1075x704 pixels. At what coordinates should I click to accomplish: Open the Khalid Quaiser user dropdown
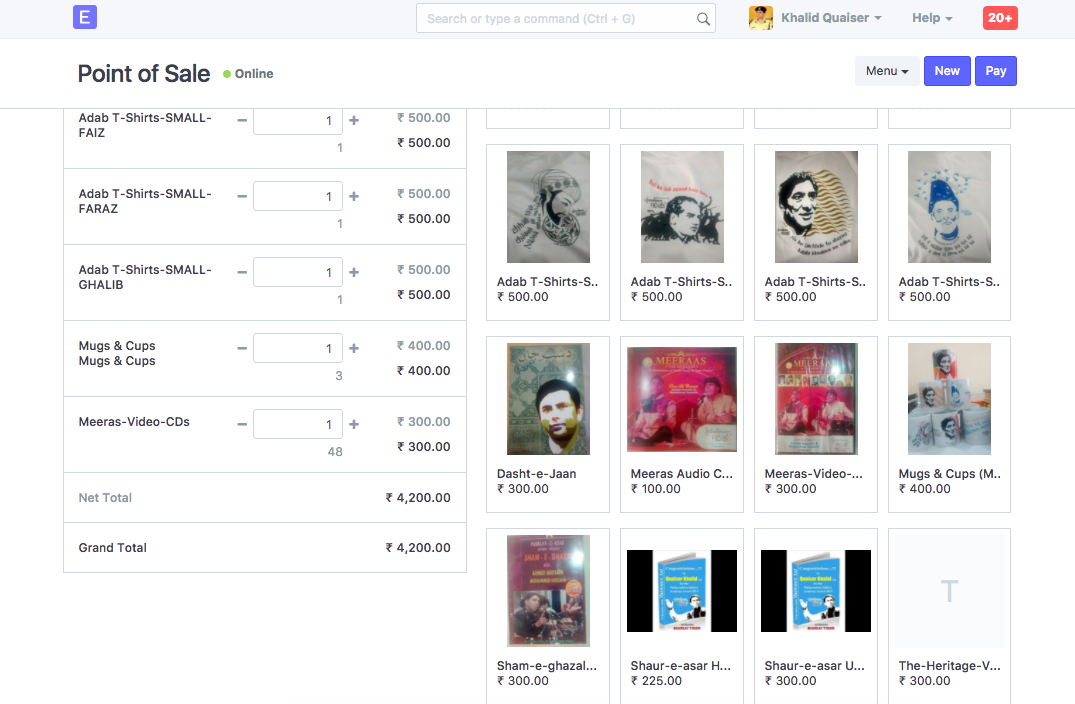coord(831,18)
